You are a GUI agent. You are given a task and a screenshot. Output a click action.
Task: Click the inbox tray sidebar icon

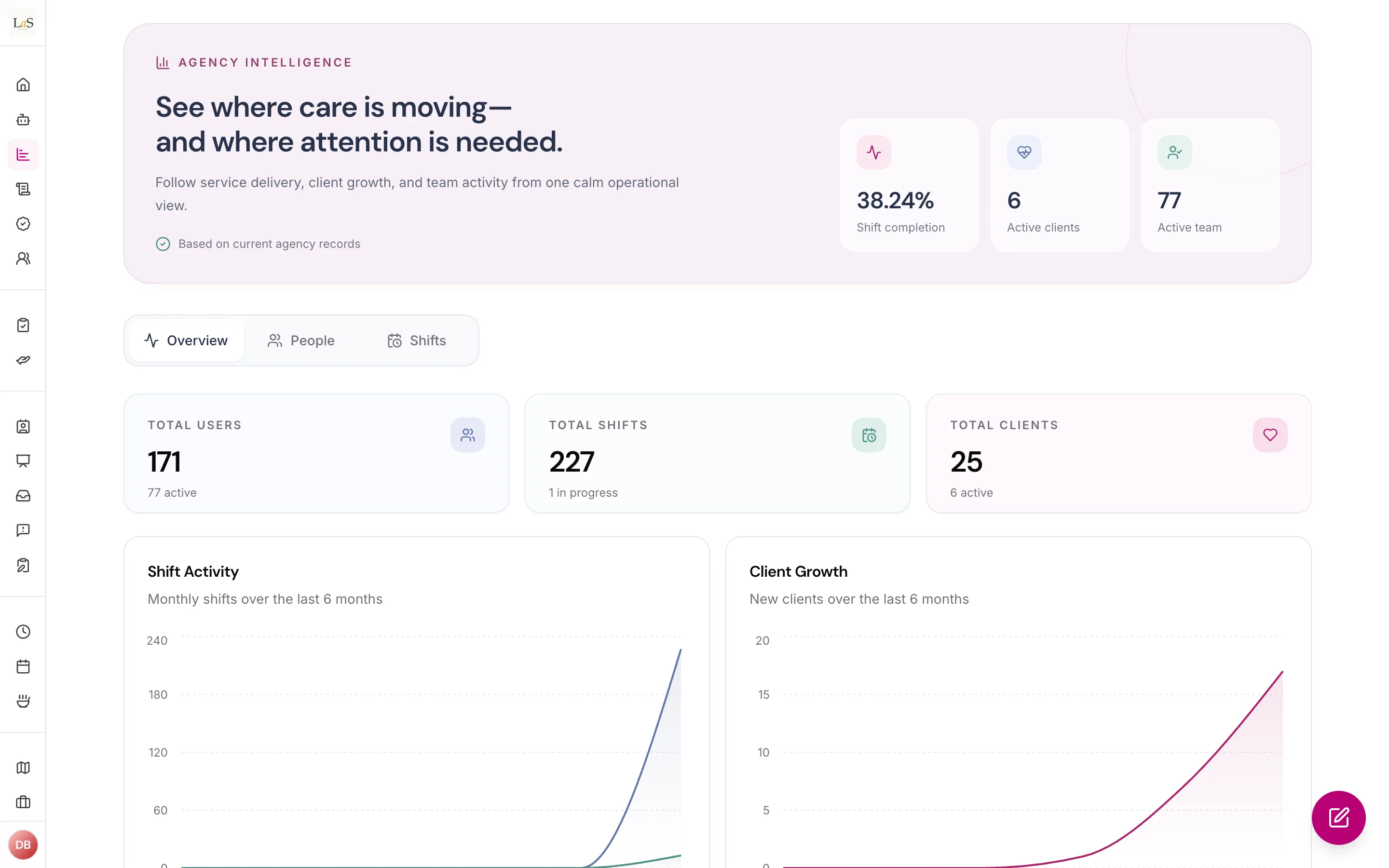pos(23,495)
